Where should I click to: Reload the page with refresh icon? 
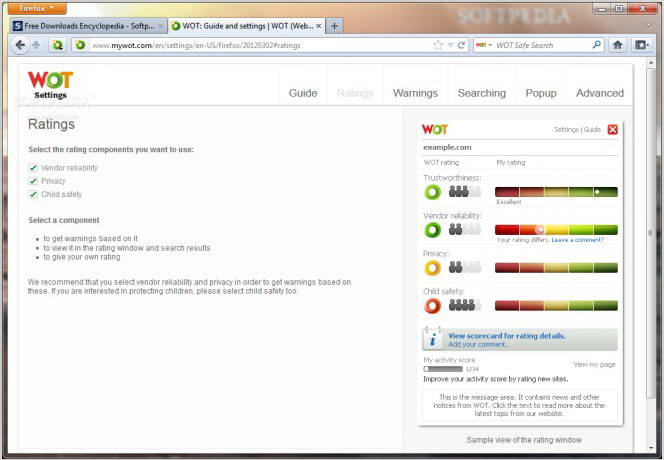462,45
